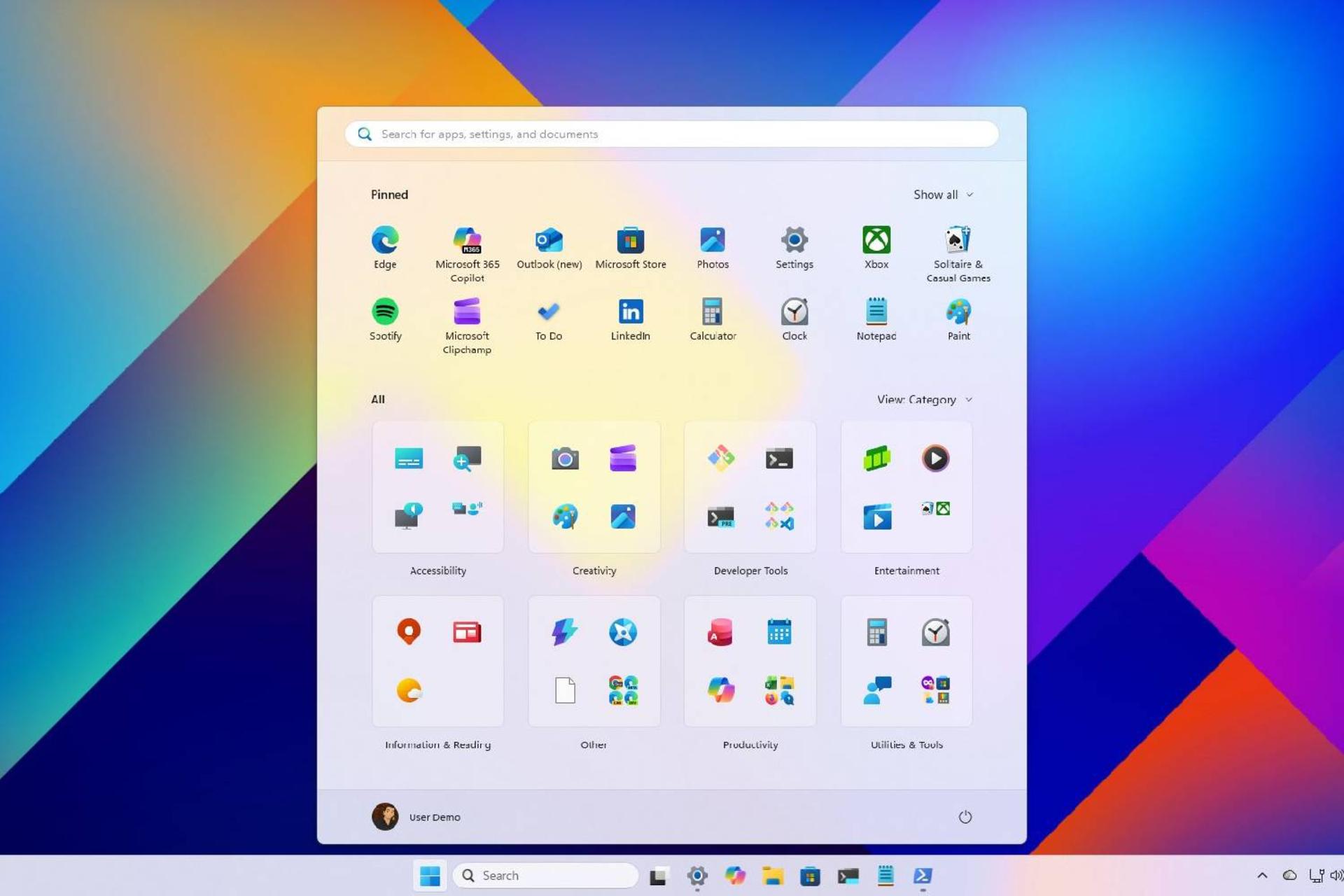This screenshot has height=896, width=1344.
Task: Open the pinned Paint app
Action: point(958,312)
